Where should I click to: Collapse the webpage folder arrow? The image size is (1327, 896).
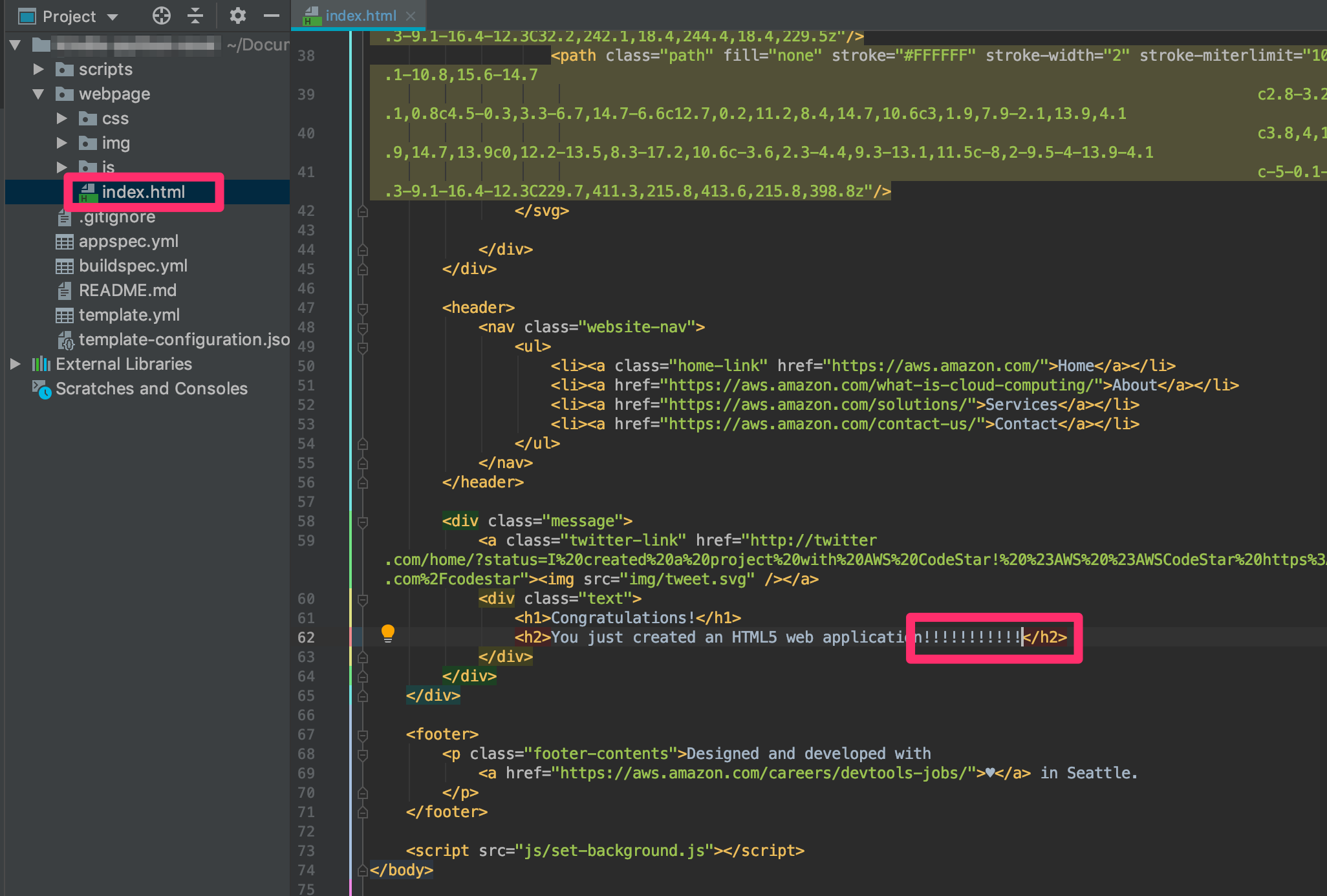tap(38, 94)
